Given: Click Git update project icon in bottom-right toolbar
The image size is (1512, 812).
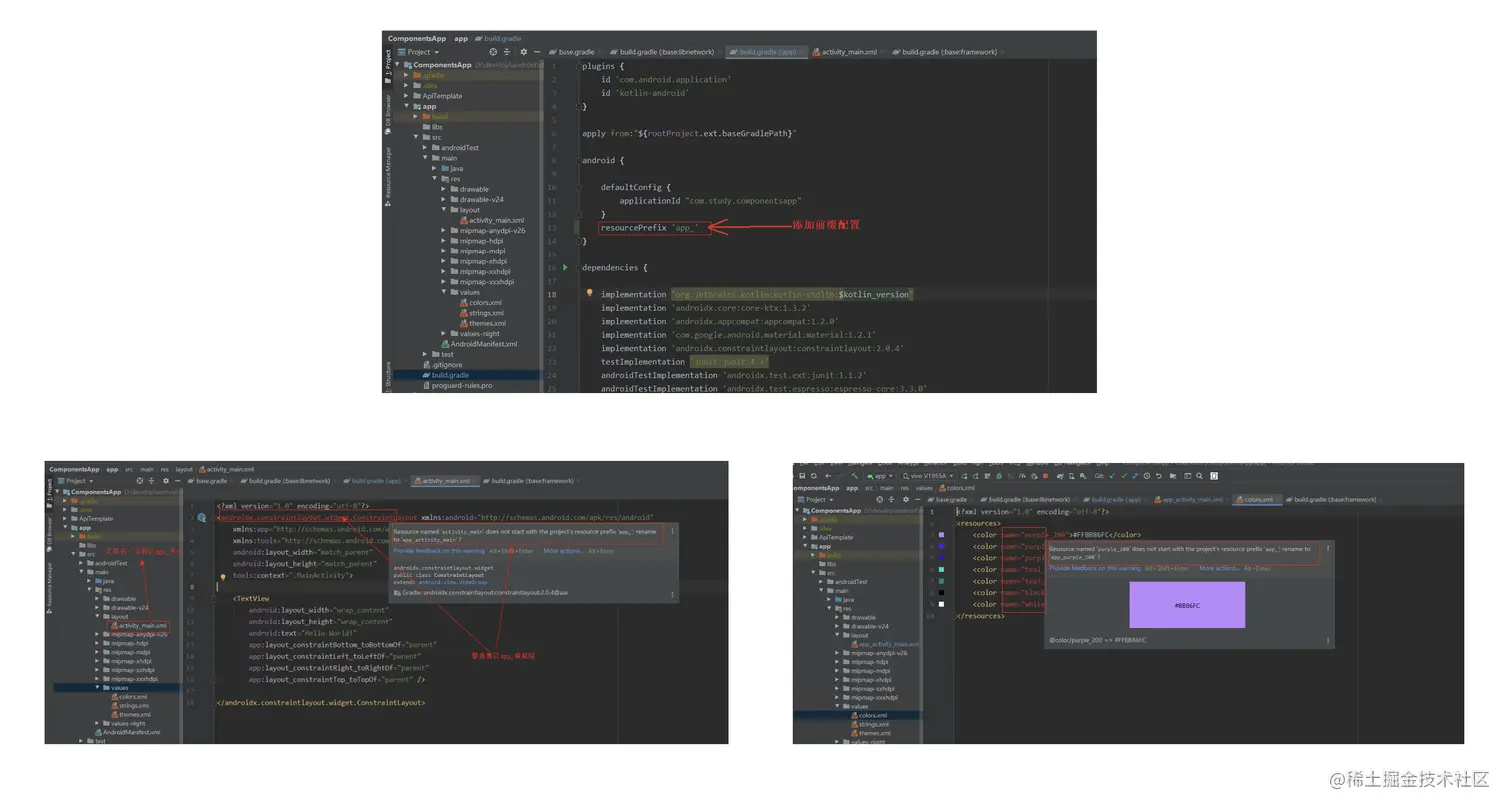Looking at the screenshot, I should click(x=1114, y=476).
